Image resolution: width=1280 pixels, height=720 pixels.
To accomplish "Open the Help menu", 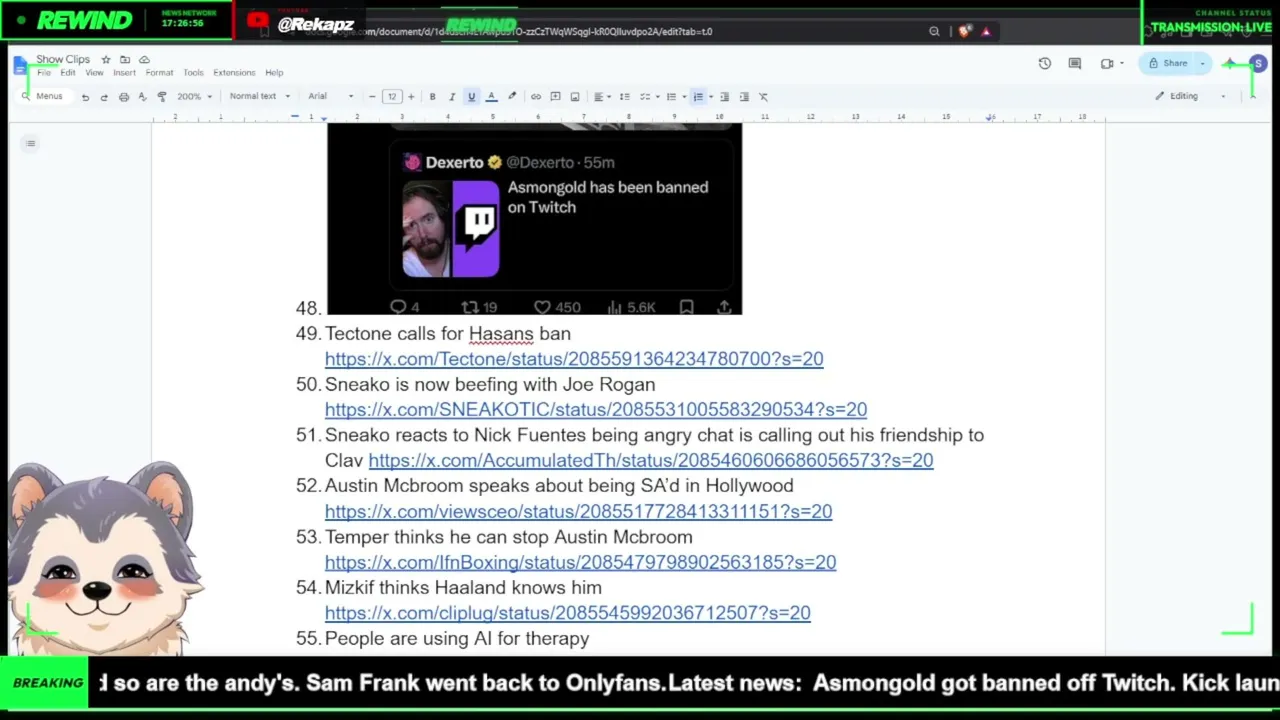I will coord(274,73).
